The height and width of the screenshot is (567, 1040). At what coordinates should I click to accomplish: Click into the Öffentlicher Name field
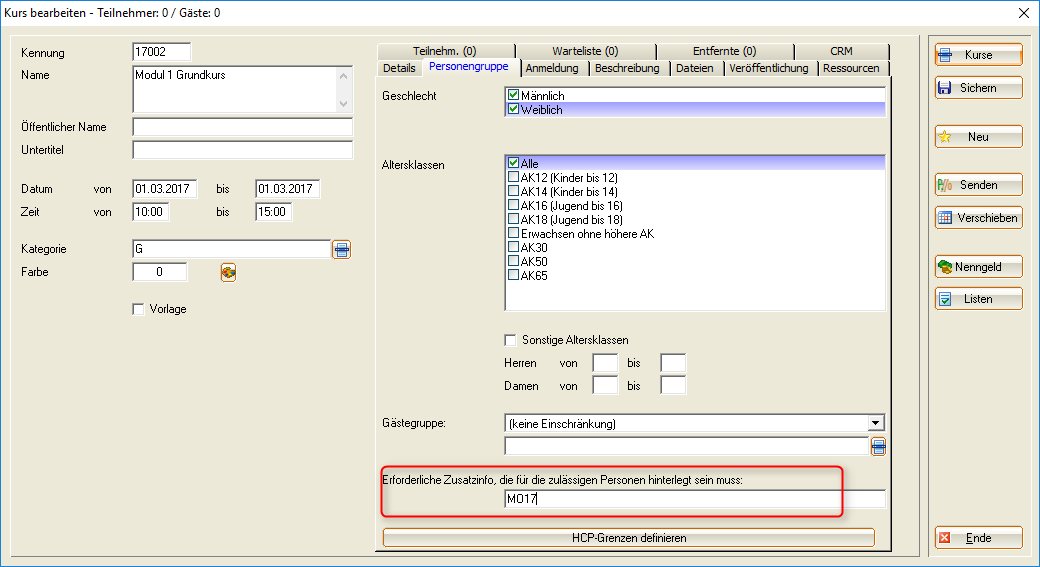[242, 128]
